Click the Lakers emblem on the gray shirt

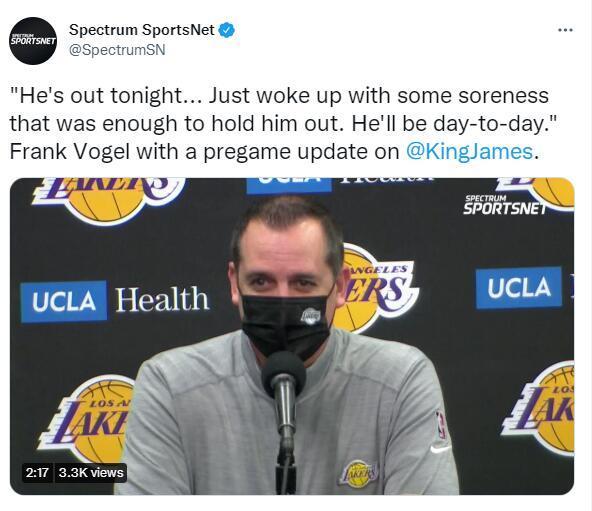tap(359, 474)
